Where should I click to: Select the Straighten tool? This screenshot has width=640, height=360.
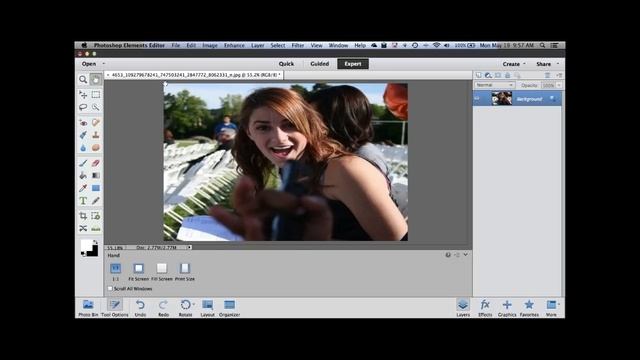click(x=96, y=229)
